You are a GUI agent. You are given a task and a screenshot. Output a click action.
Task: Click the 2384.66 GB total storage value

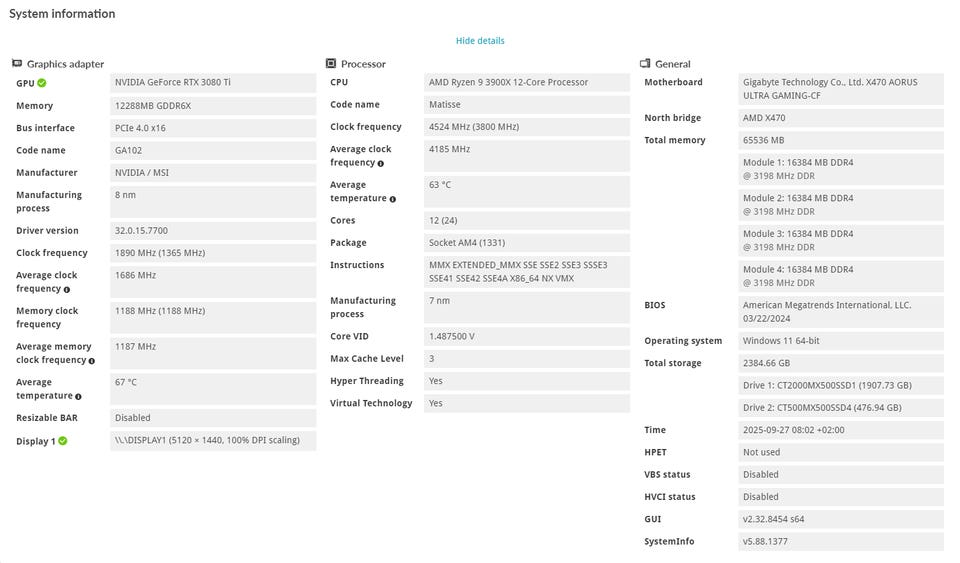841,364
